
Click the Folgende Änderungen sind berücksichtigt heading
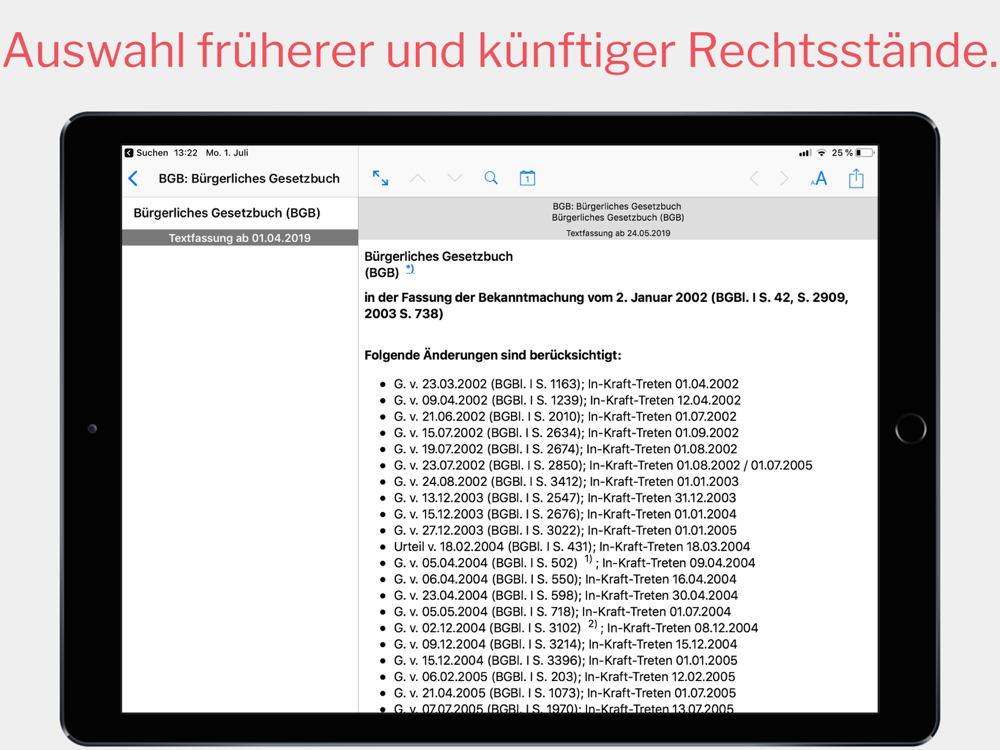click(x=492, y=355)
